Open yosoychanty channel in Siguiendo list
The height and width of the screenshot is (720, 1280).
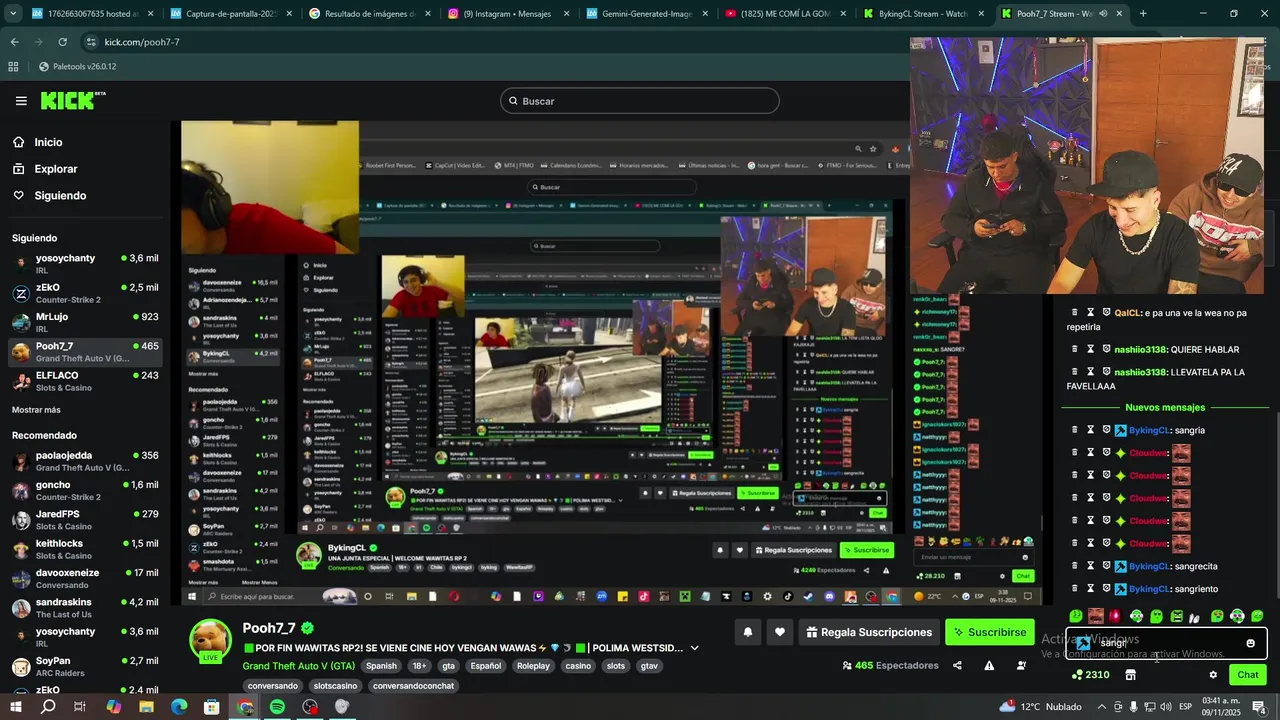tap(84, 264)
